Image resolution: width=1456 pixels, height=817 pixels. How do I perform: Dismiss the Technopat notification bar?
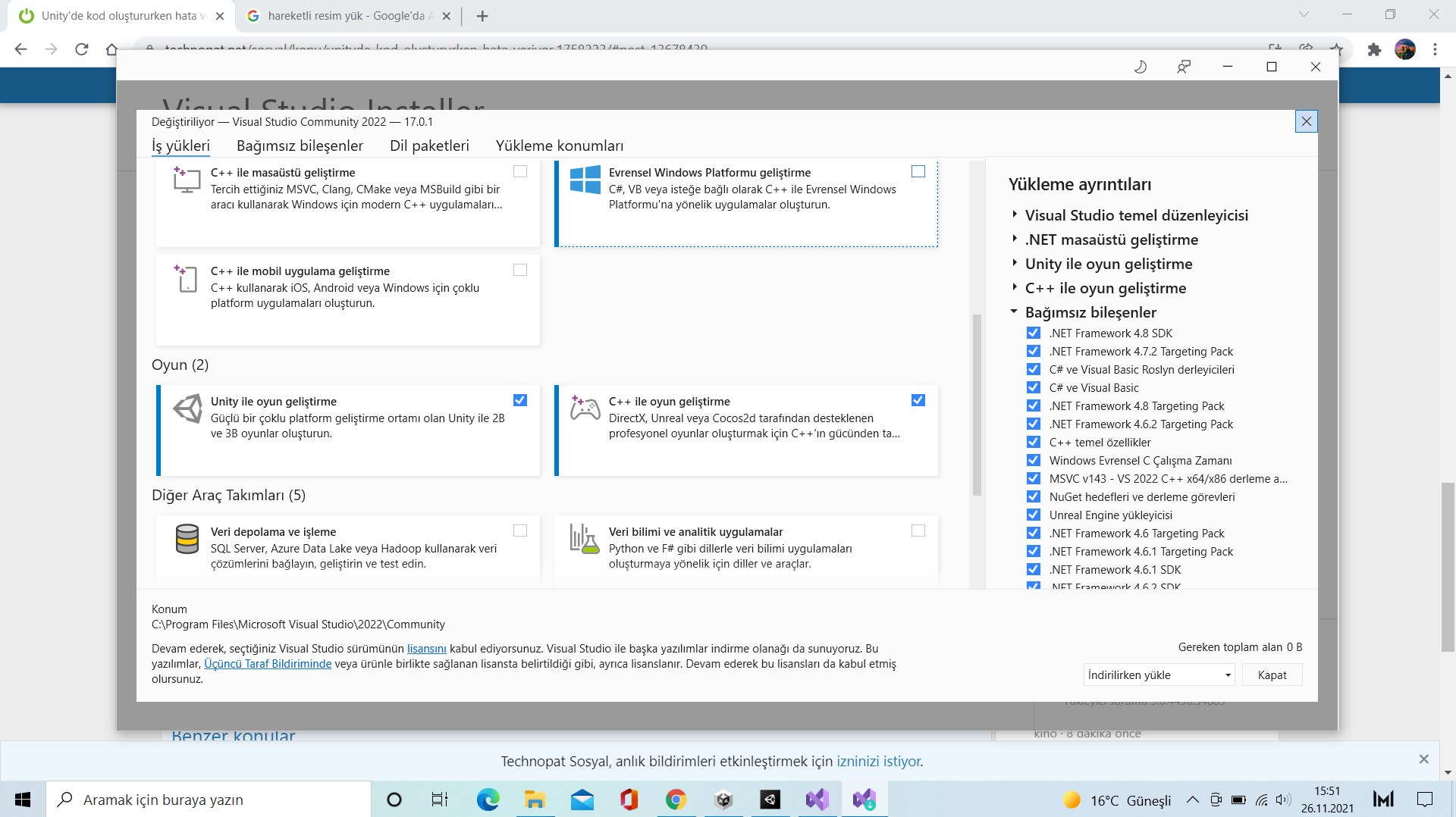(x=1423, y=759)
